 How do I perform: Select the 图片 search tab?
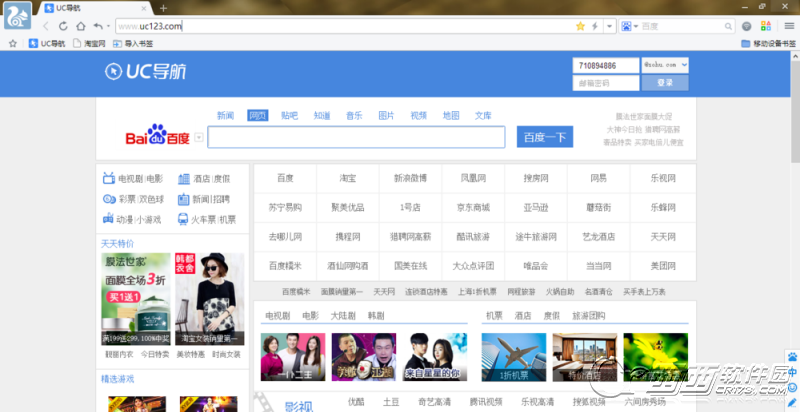(386, 116)
